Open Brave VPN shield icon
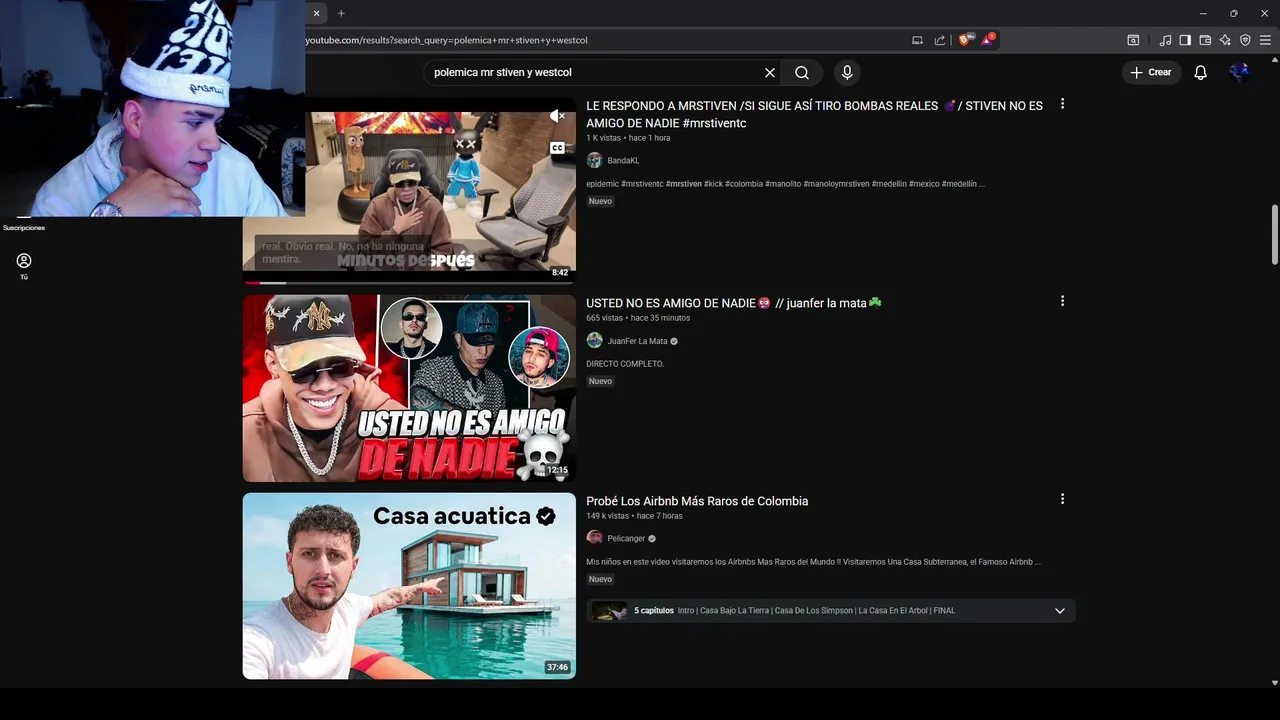This screenshot has width=1280, height=720. click(x=1245, y=40)
